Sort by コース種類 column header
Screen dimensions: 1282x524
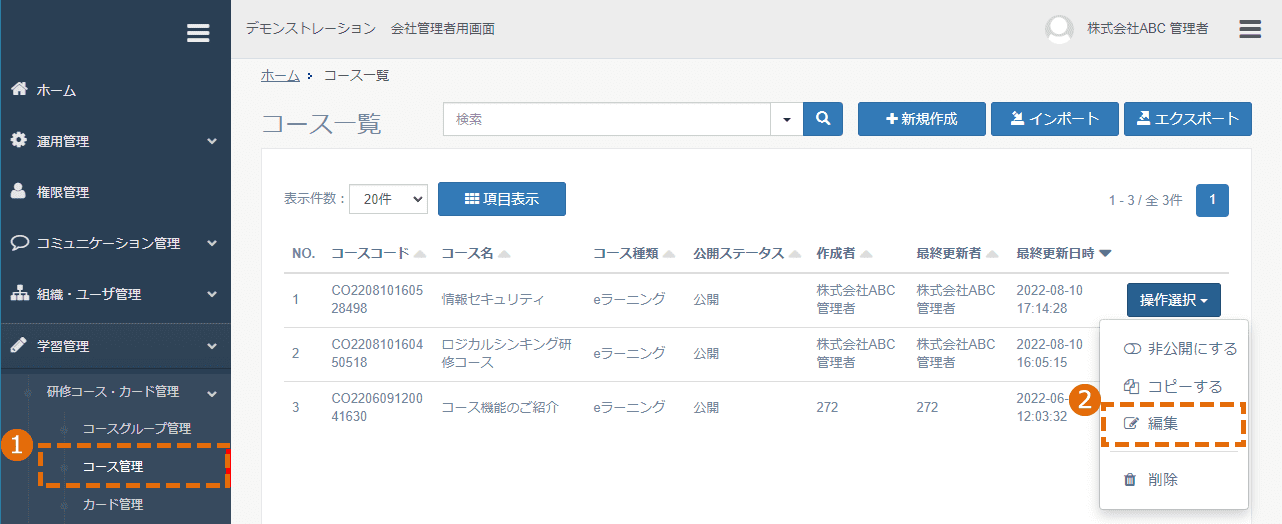pos(634,253)
